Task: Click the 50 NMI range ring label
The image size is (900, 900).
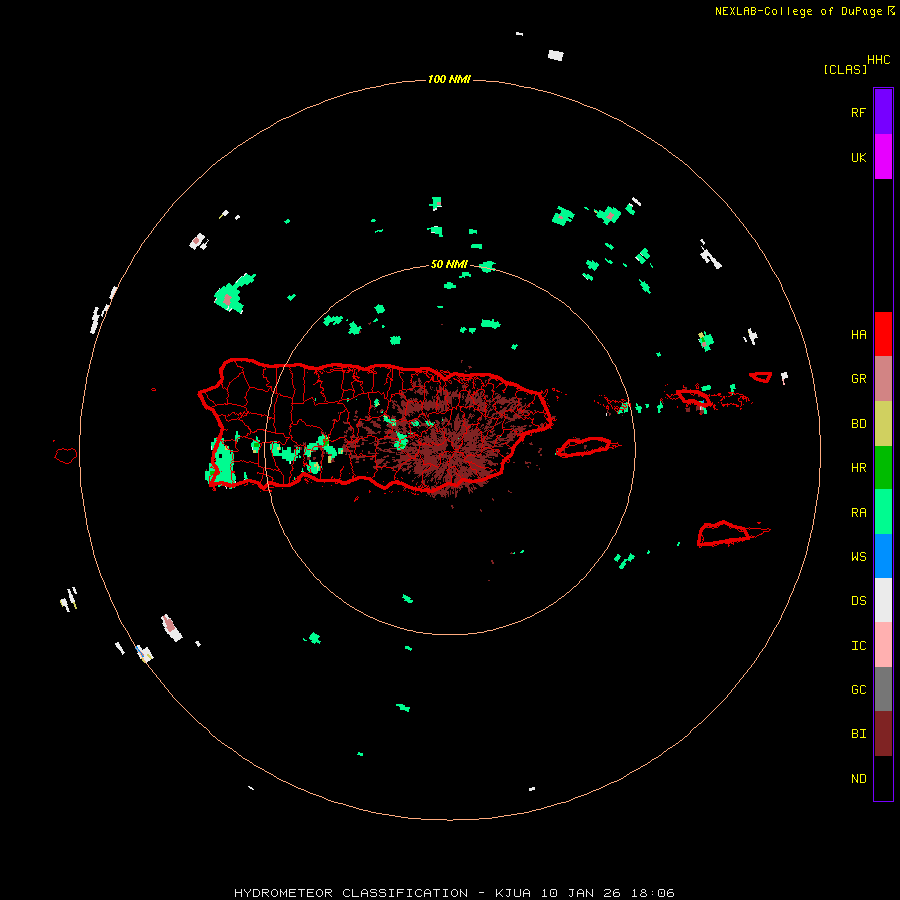Action: 449,264
